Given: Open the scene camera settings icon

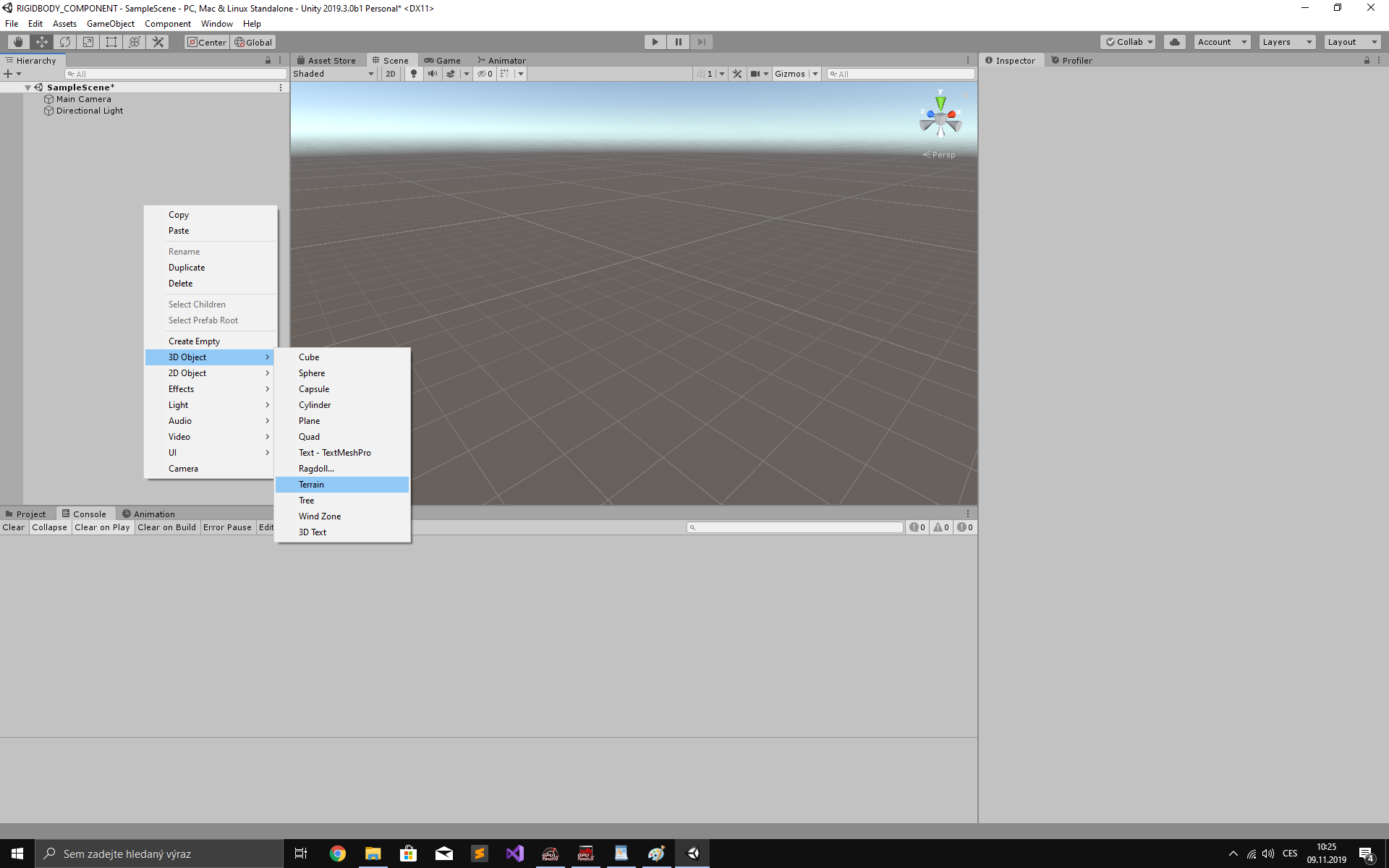Looking at the screenshot, I should coord(757,73).
